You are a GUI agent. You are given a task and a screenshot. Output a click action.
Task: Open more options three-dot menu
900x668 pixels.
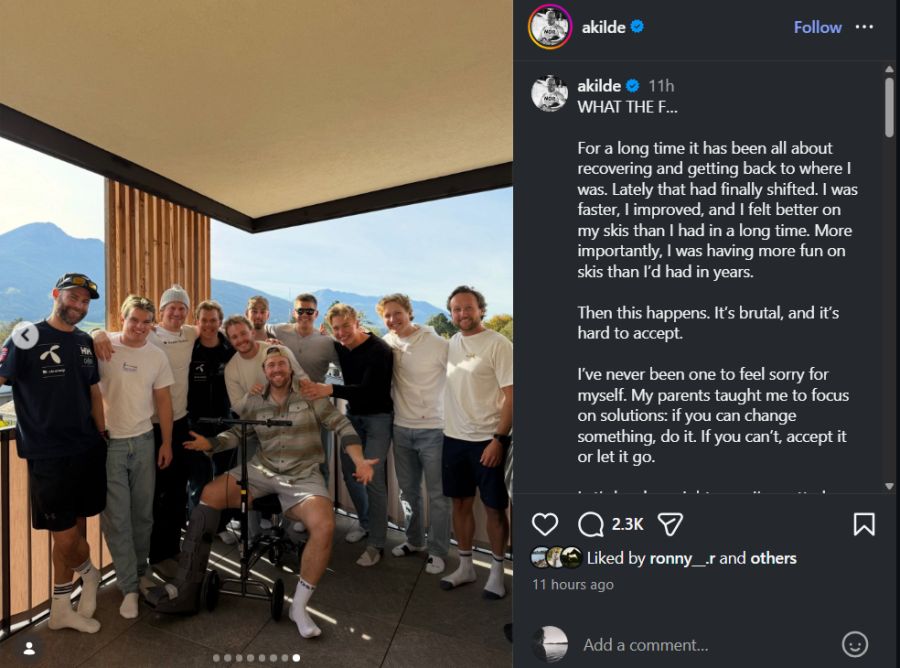tap(864, 27)
